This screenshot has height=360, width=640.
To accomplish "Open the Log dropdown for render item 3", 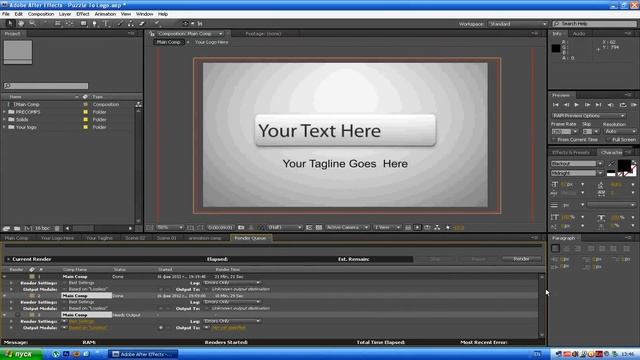I will 231,321.
